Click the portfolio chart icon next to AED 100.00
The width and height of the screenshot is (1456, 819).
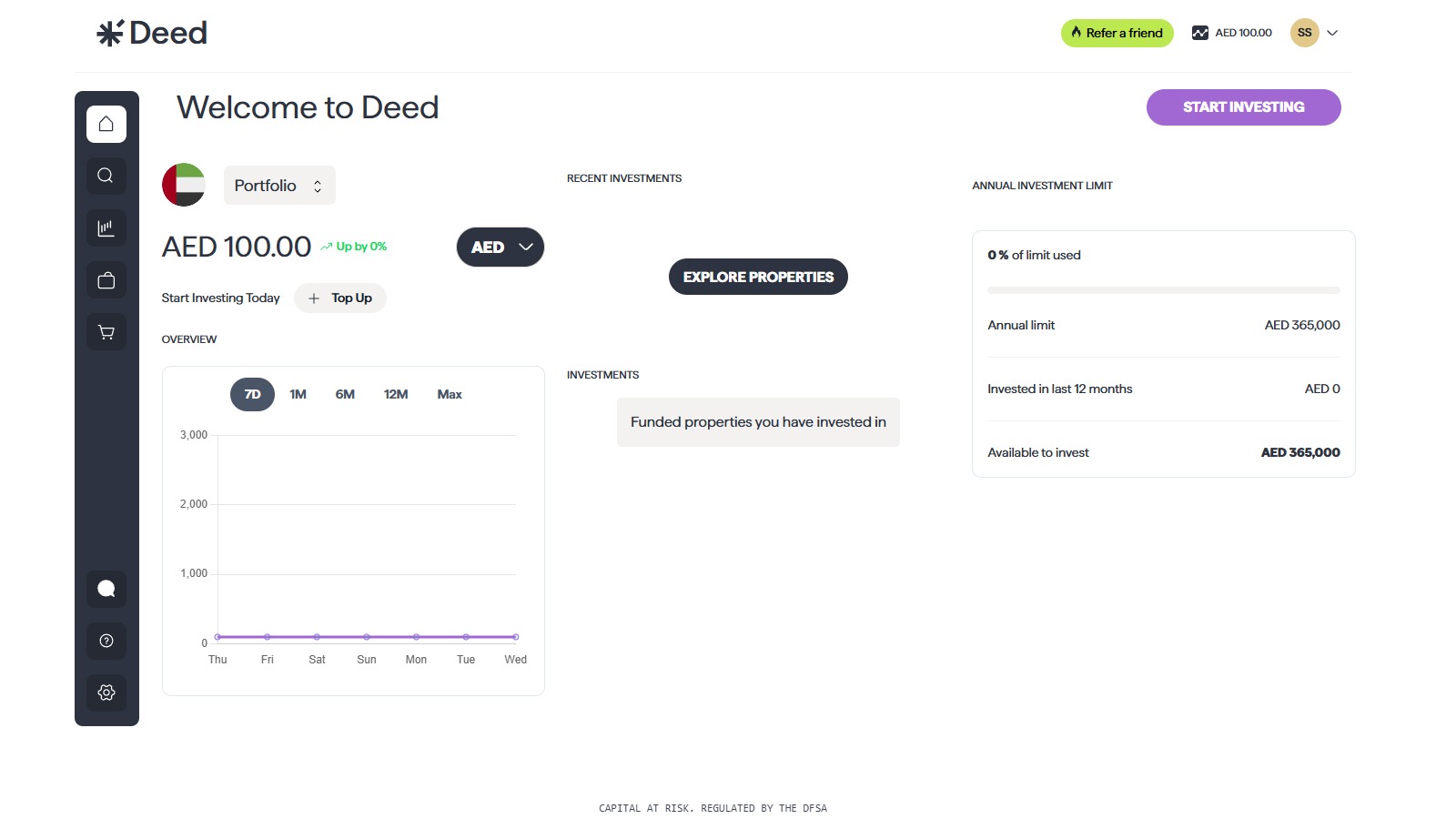(x=1199, y=33)
